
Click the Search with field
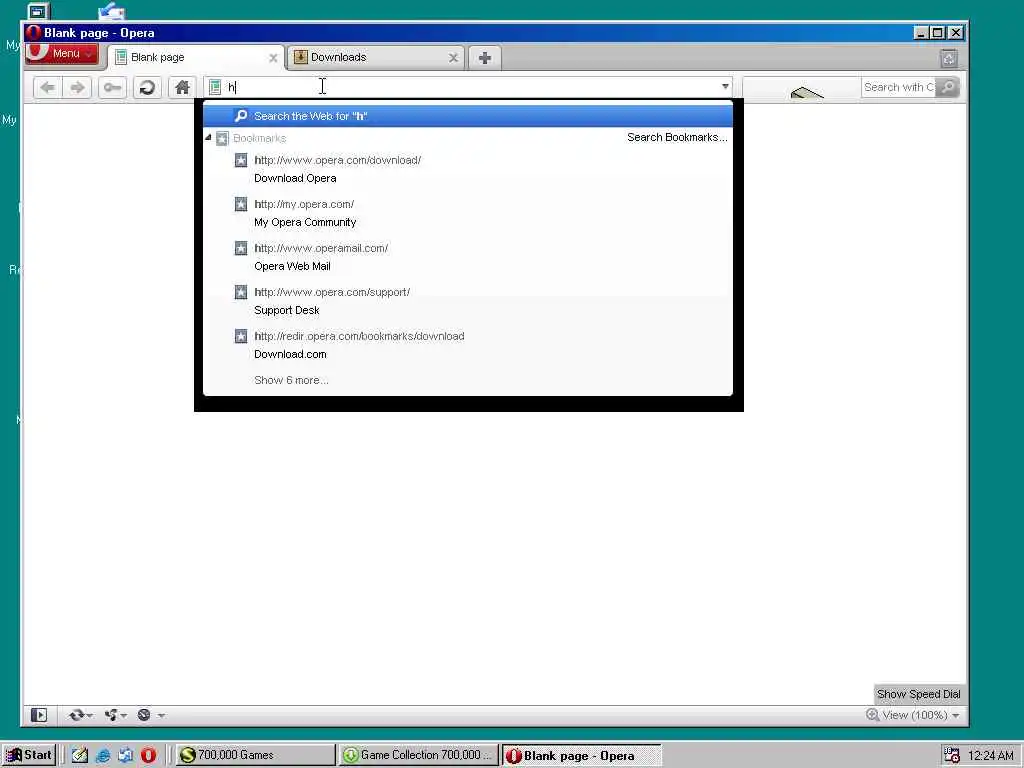click(899, 88)
